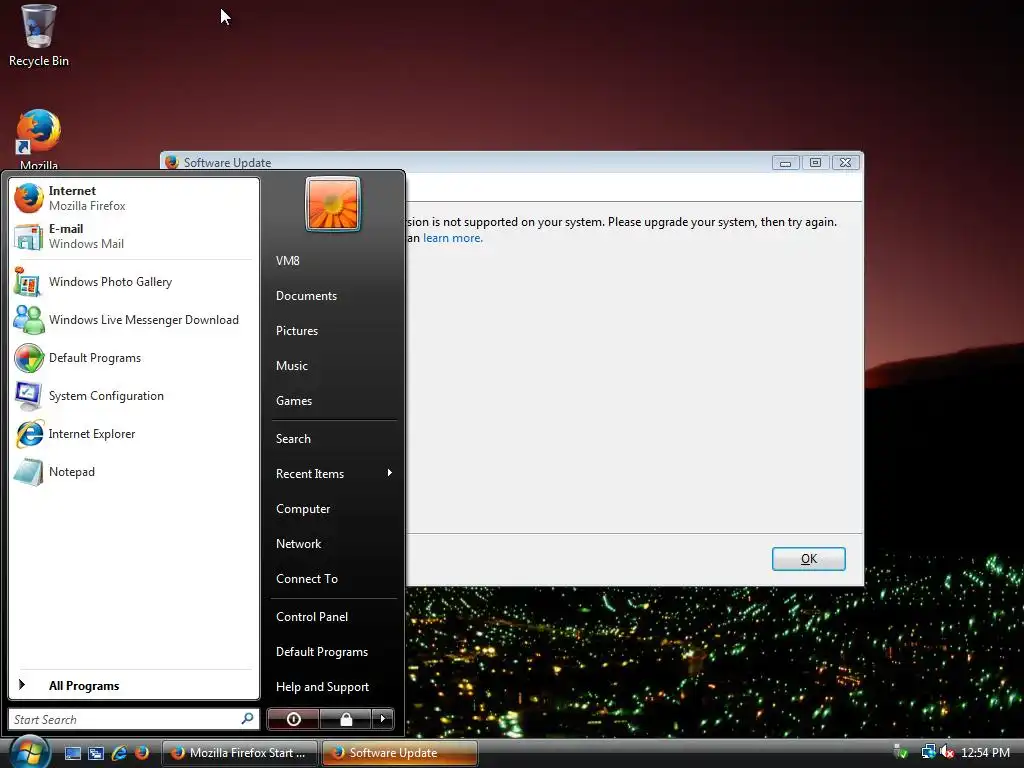1024x768 pixels.
Task: Open Search from Start menu
Action: point(333,439)
